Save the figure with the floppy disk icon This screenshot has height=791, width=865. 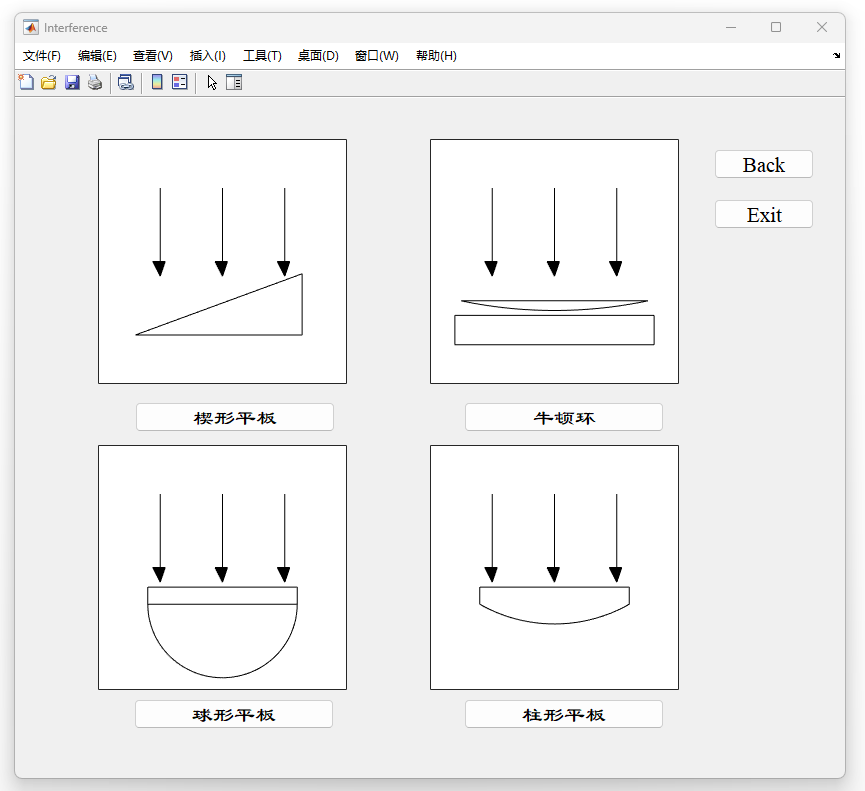72,83
